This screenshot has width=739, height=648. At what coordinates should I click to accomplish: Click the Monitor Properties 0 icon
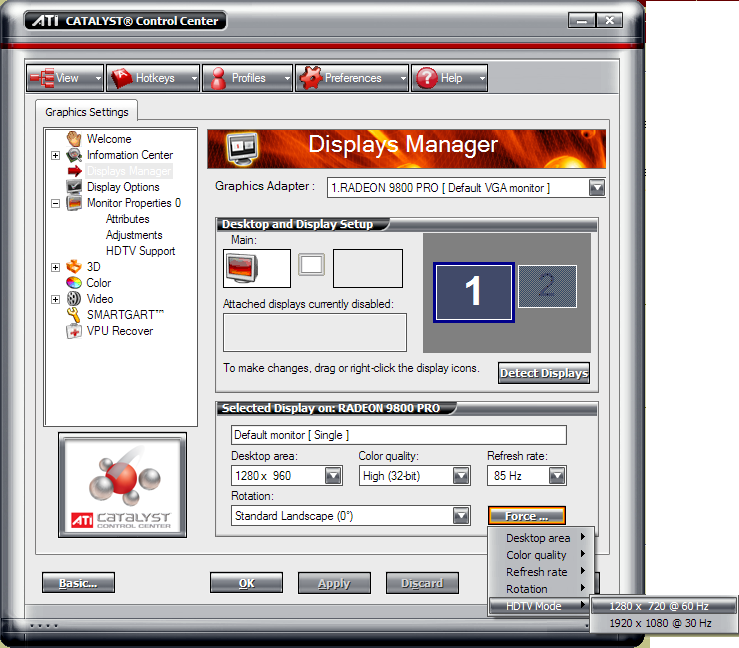74,203
